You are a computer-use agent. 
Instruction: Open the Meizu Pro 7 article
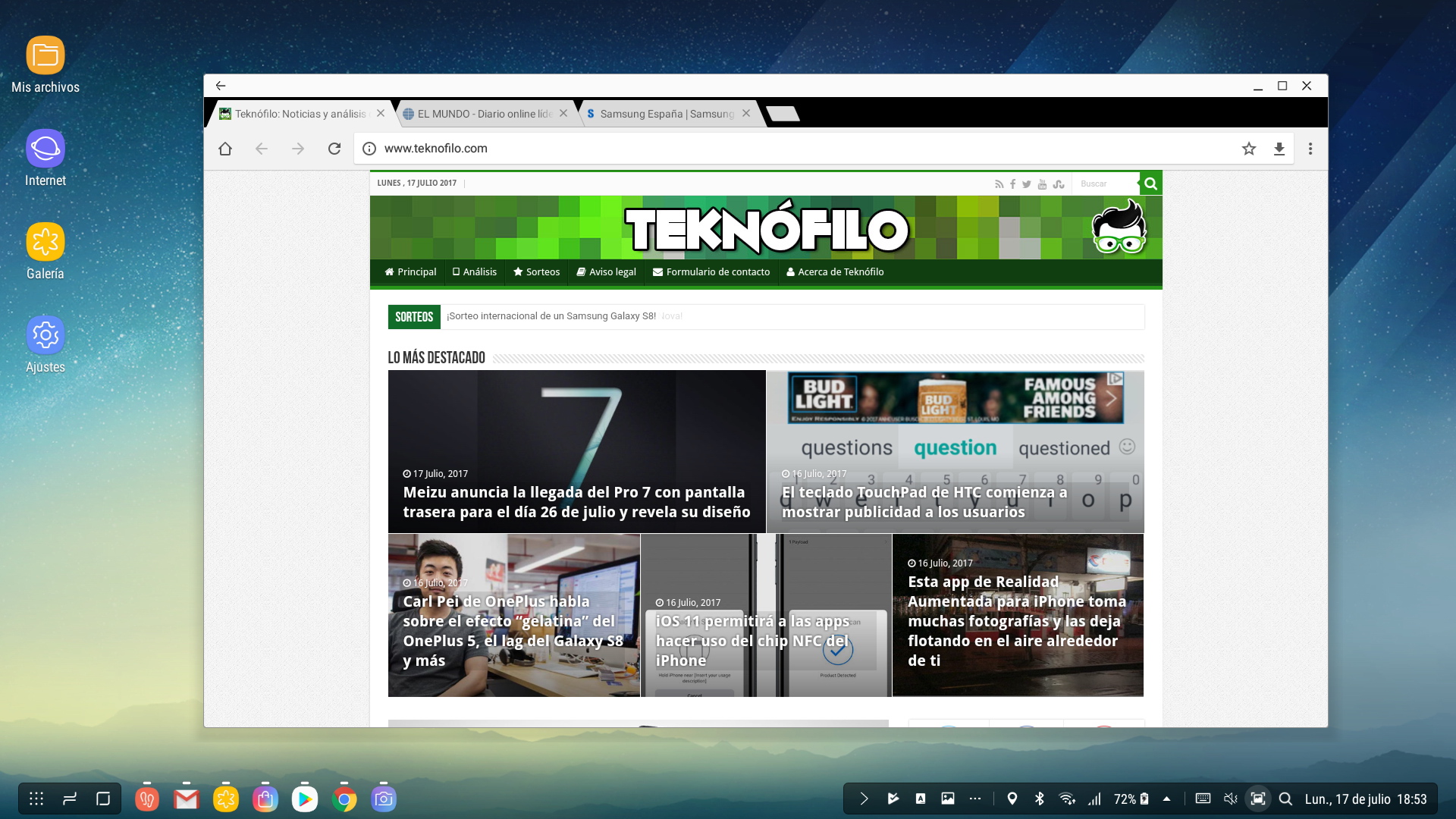coord(576,451)
